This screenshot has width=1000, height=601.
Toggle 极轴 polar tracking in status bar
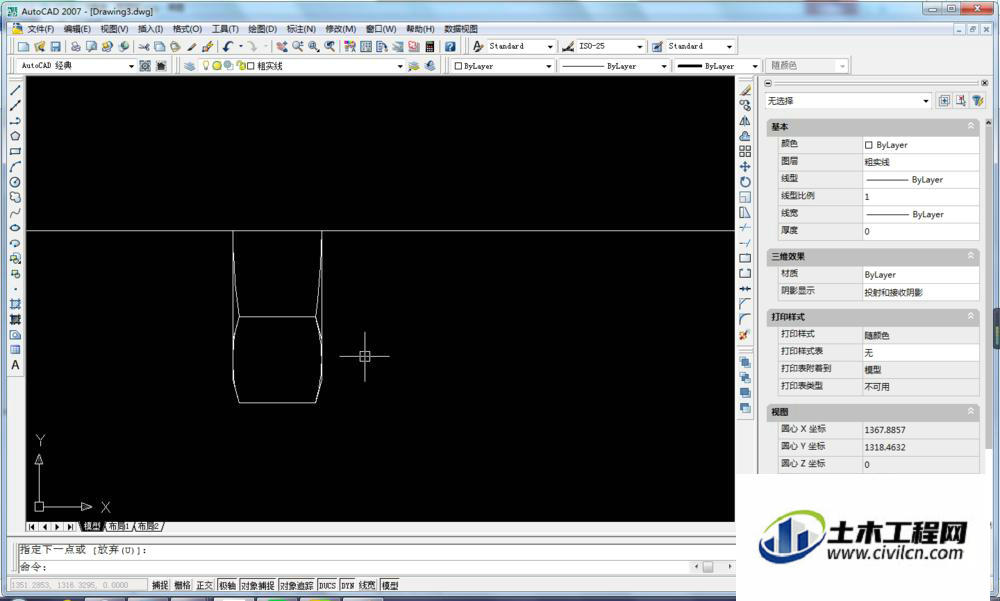(x=227, y=585)
